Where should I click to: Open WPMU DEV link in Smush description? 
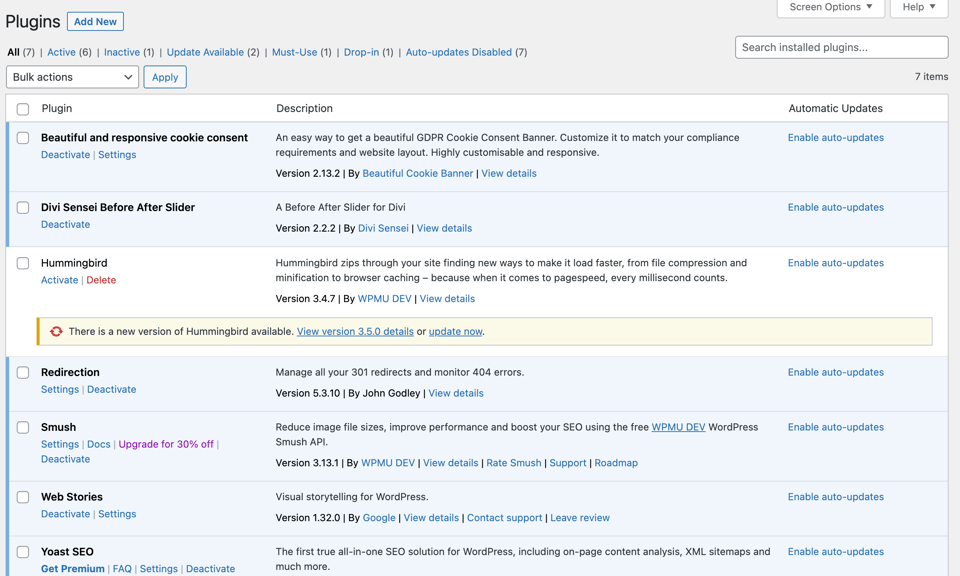678,427
